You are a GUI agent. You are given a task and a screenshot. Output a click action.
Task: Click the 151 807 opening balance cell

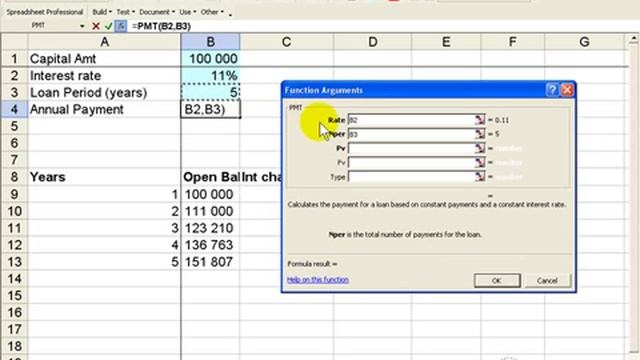(211, 262)
